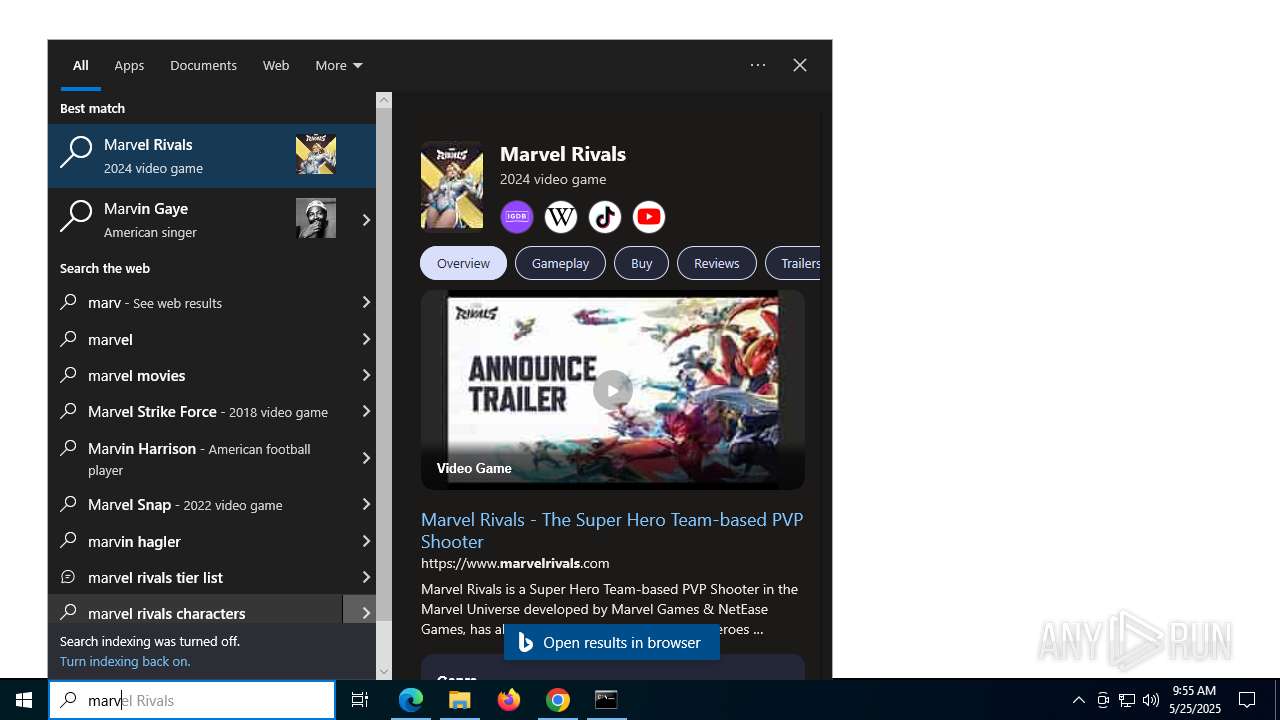Select 'marvel rivals characters' suggestion
1280x720 pixels.
click(195, 610)
